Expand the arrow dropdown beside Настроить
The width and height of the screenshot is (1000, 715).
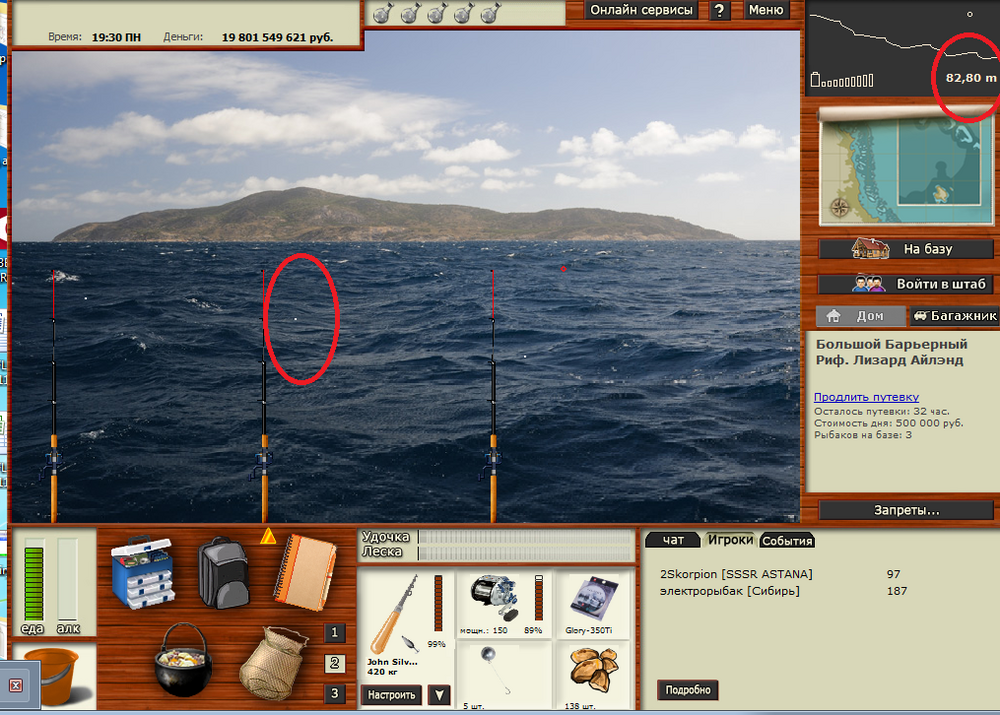click(x=438, y=694)
